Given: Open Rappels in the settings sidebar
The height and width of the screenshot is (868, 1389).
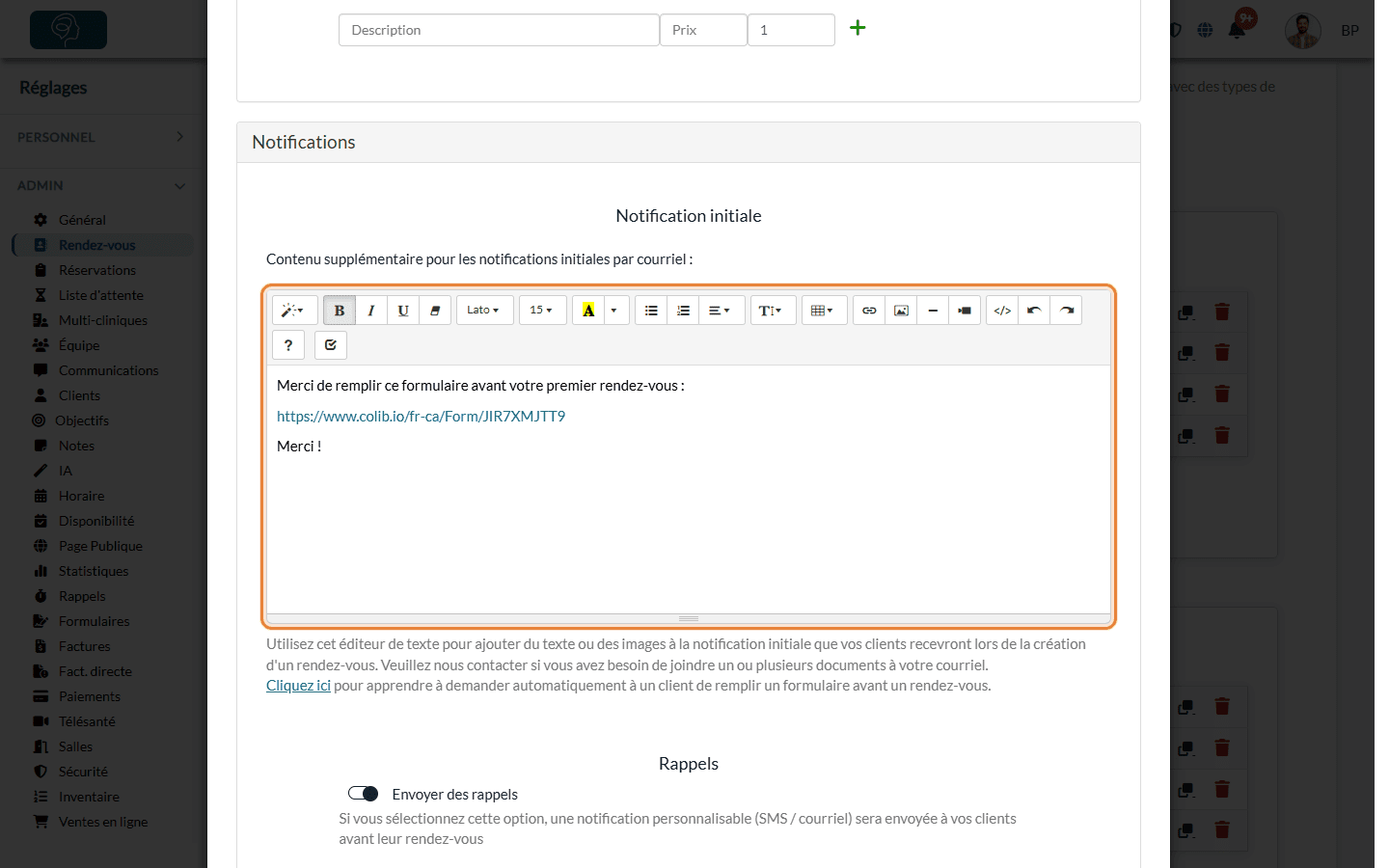Looking at the screenshot, I should (82, 596).
